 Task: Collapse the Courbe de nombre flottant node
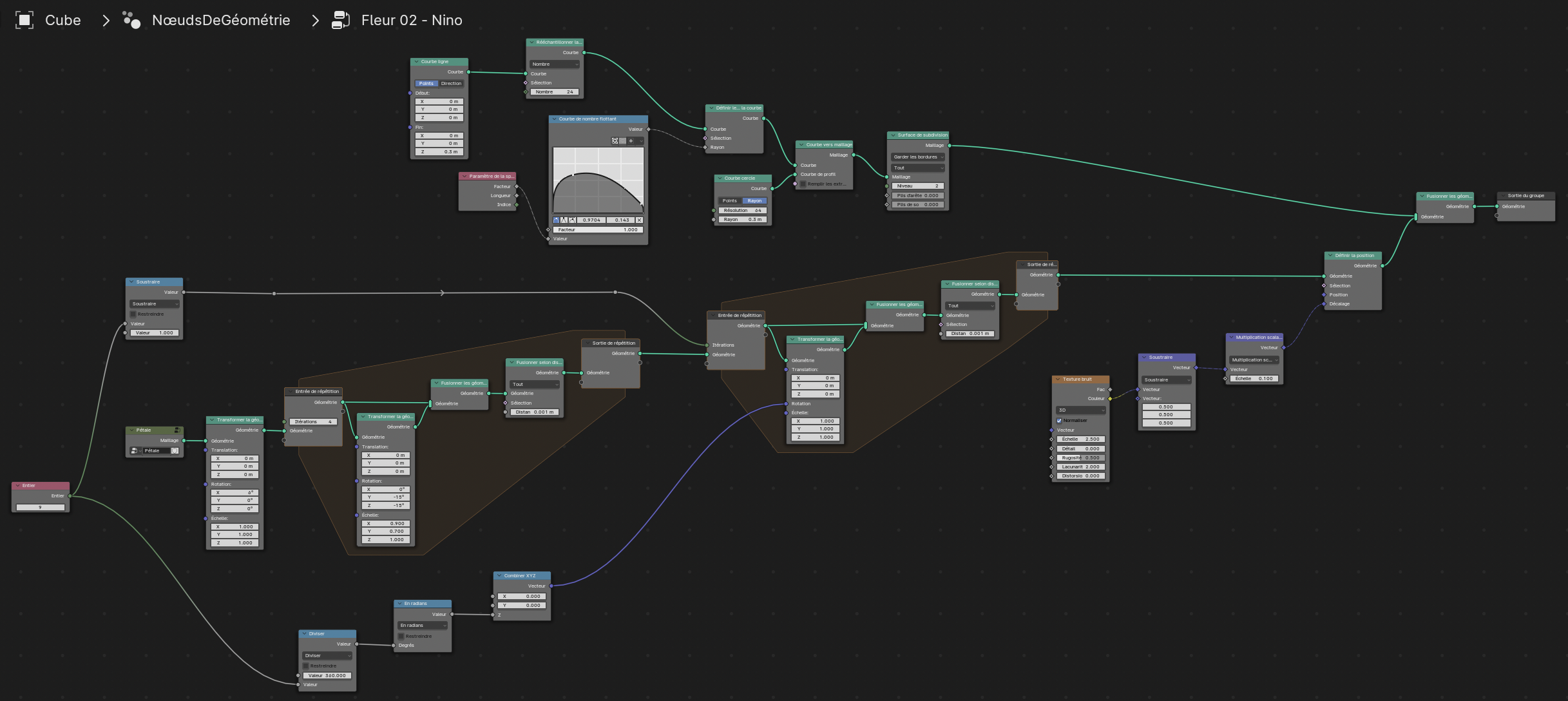pyautogui.click(x=554, y=119)
